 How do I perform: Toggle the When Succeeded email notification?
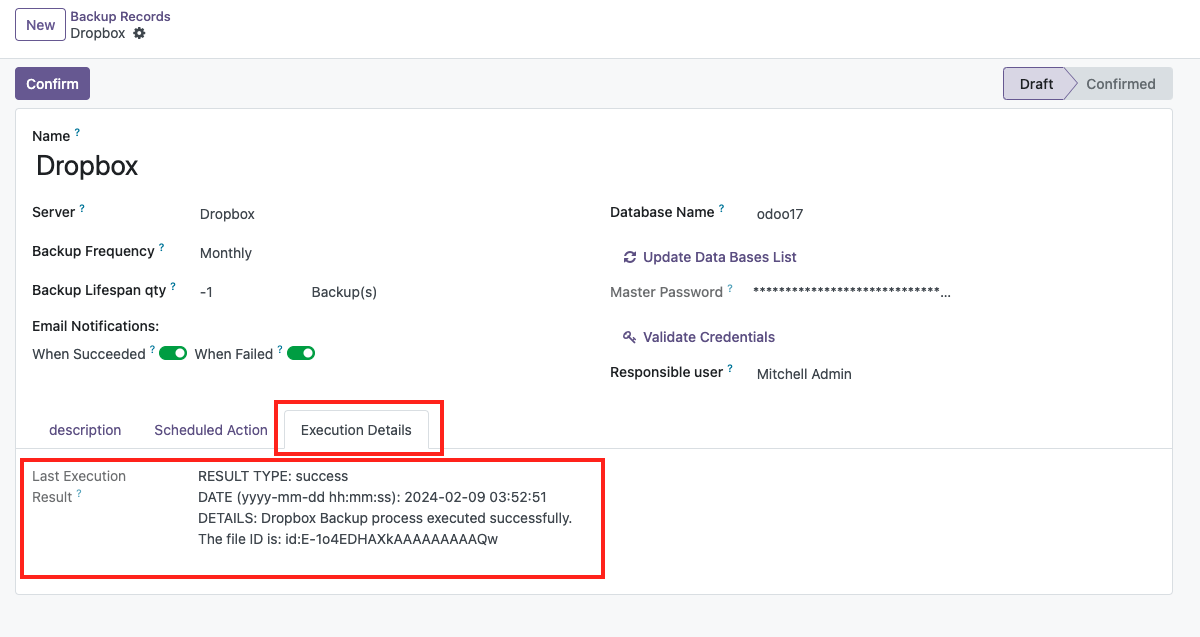[x=173, y=353]
